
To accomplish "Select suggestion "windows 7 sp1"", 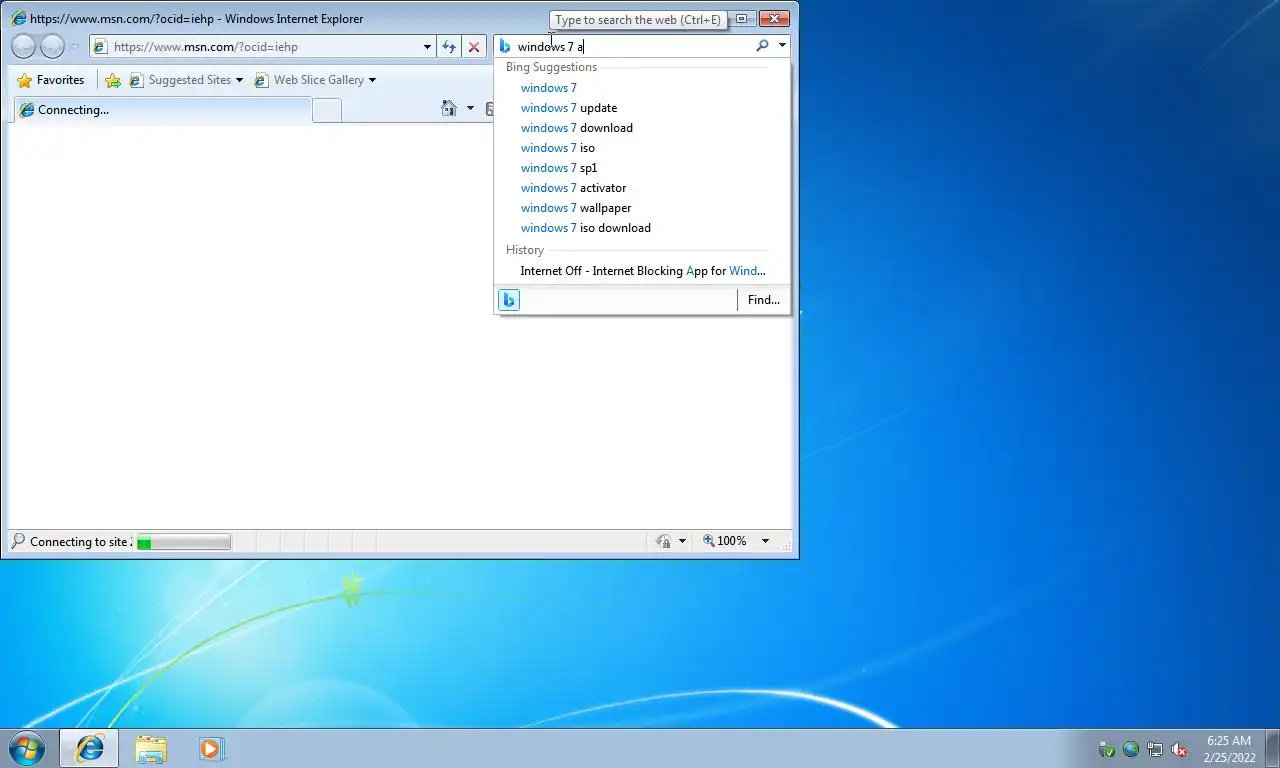I will tap(558, 168).
